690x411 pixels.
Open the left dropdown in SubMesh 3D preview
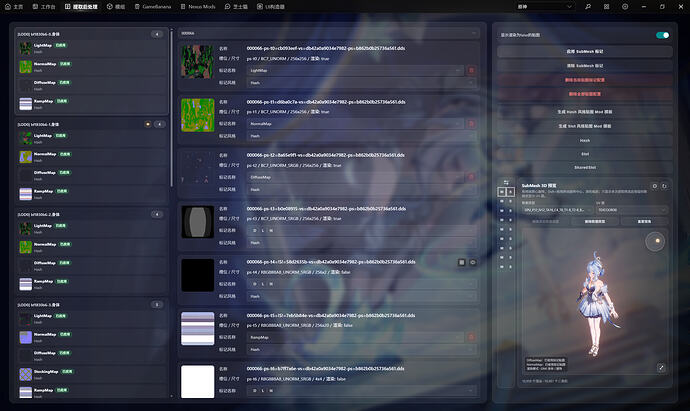[557, 210]
